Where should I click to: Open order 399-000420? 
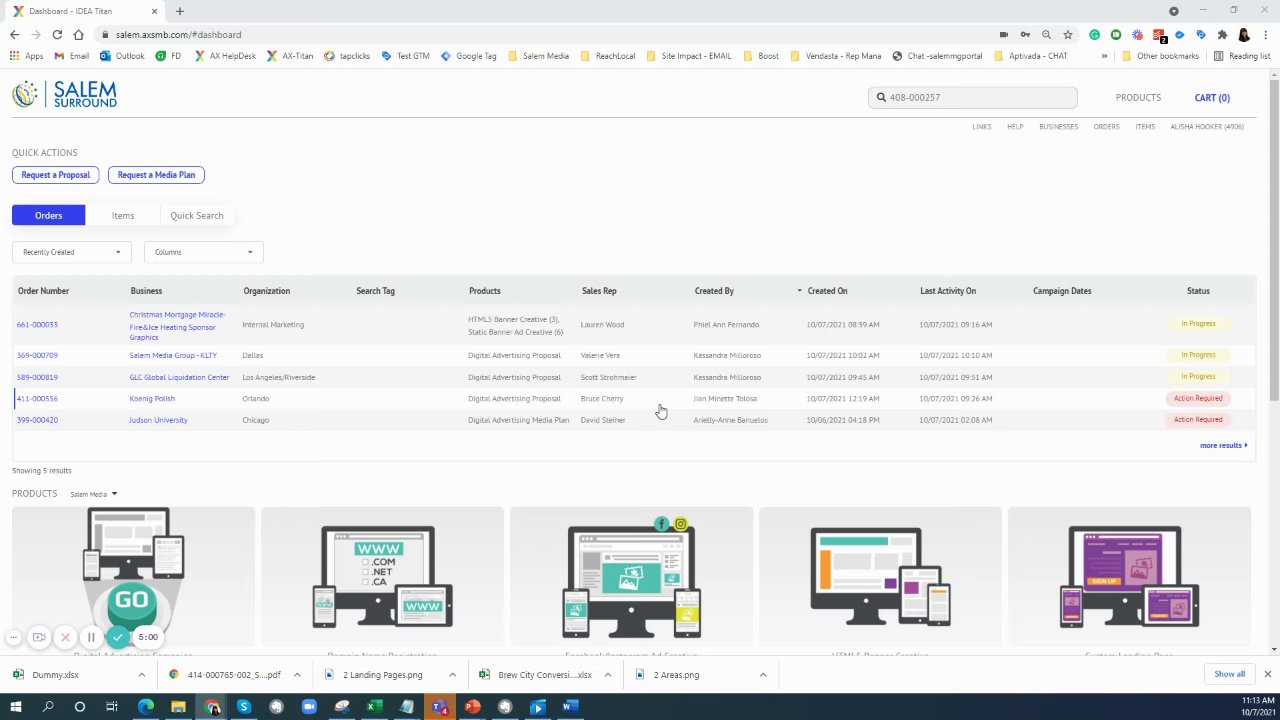(x=37, y=420)
